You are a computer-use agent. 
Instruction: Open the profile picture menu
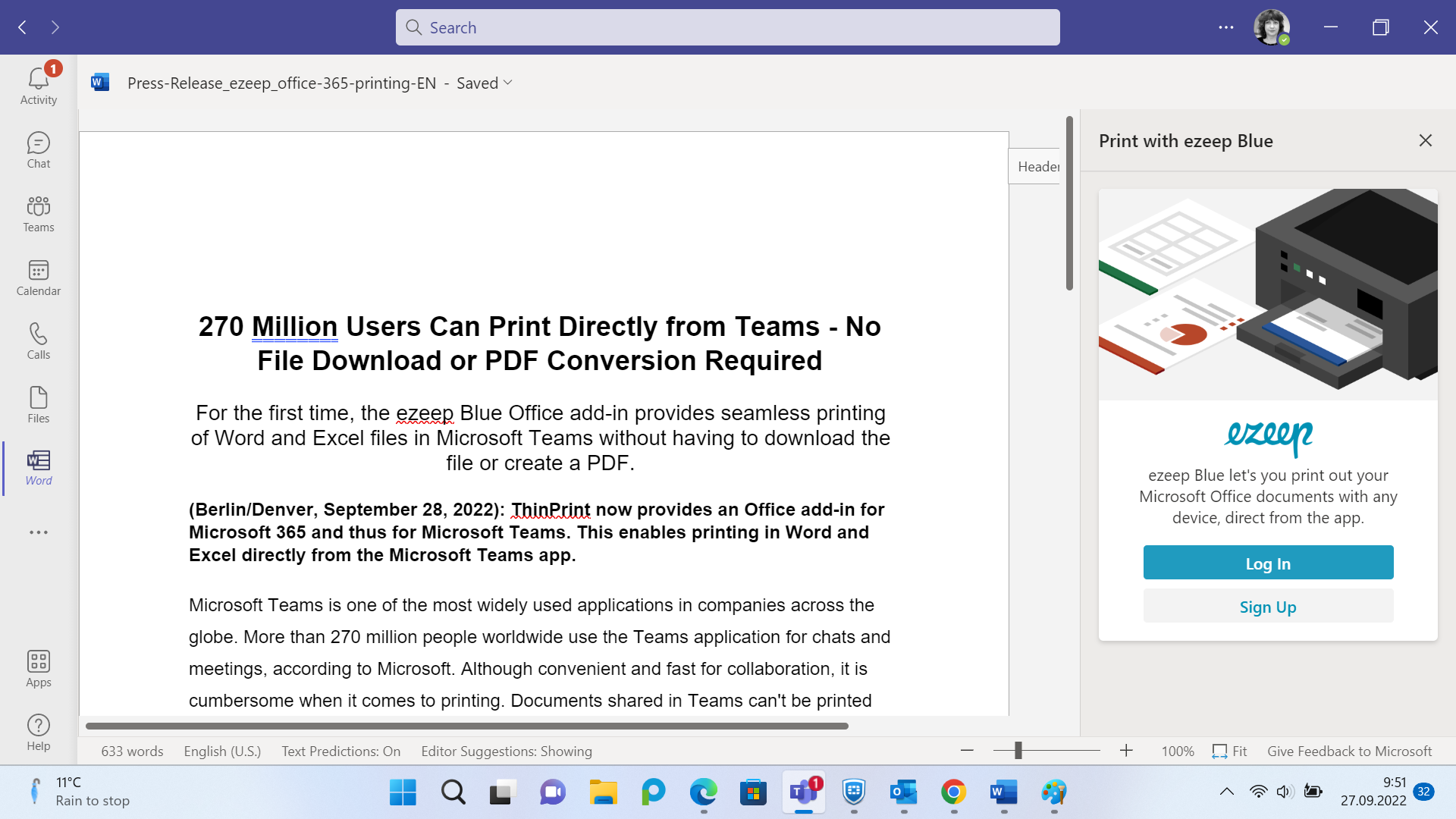(x=1272, y=27)
